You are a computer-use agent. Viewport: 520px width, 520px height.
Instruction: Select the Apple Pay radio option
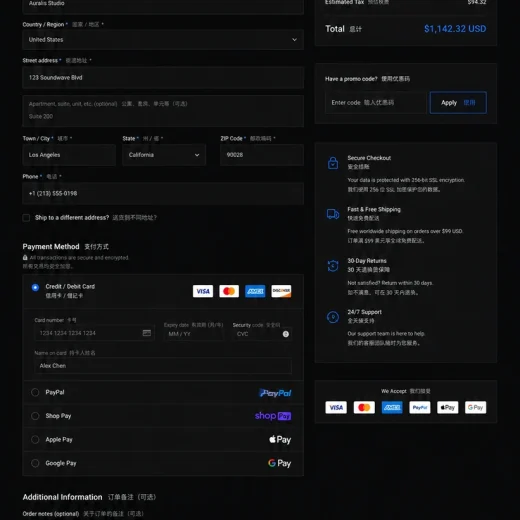point(35,440)
